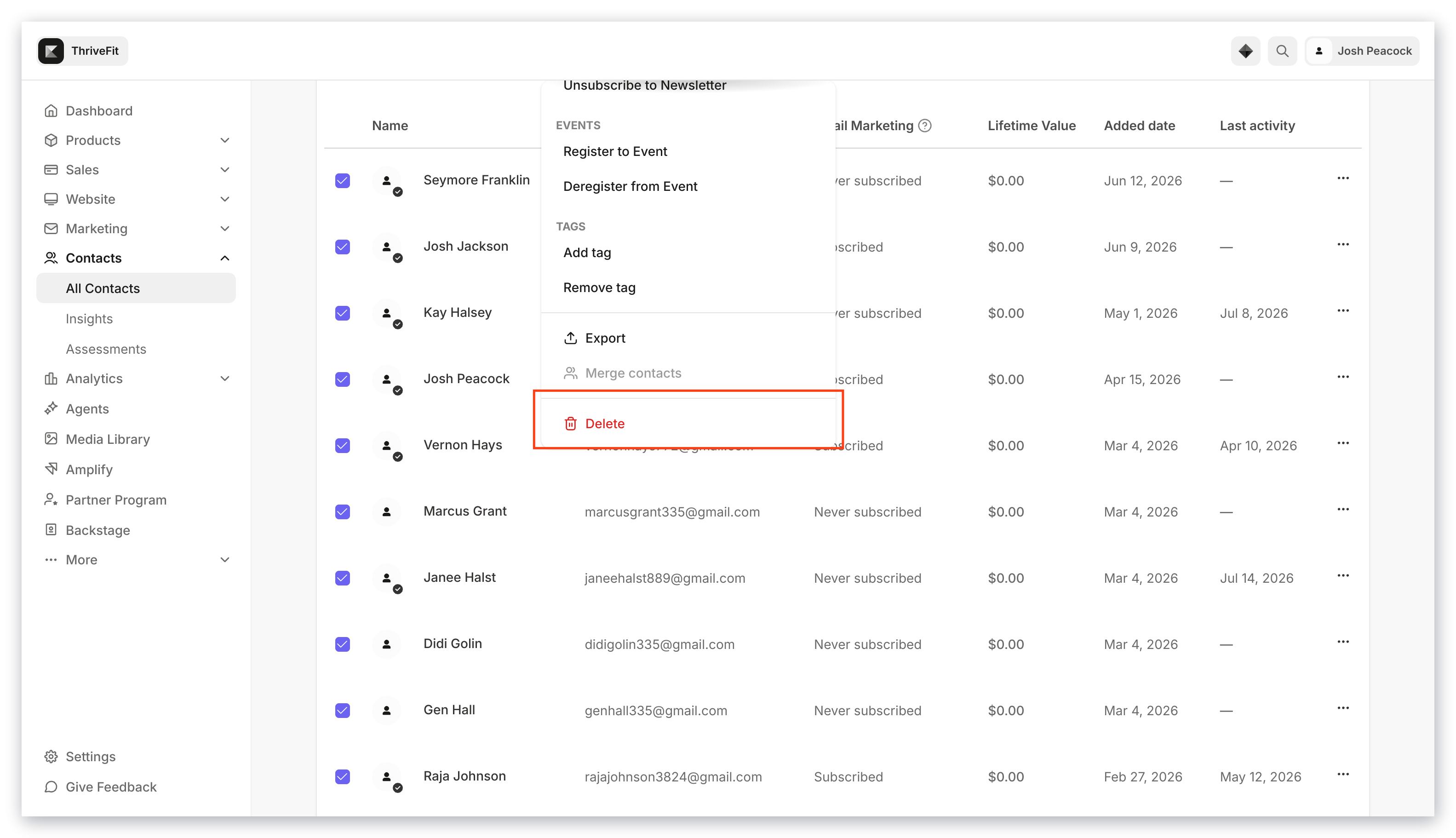Click the Partner Program person-star icon
Screen dimensions: 1456x838
click(51, 499)
